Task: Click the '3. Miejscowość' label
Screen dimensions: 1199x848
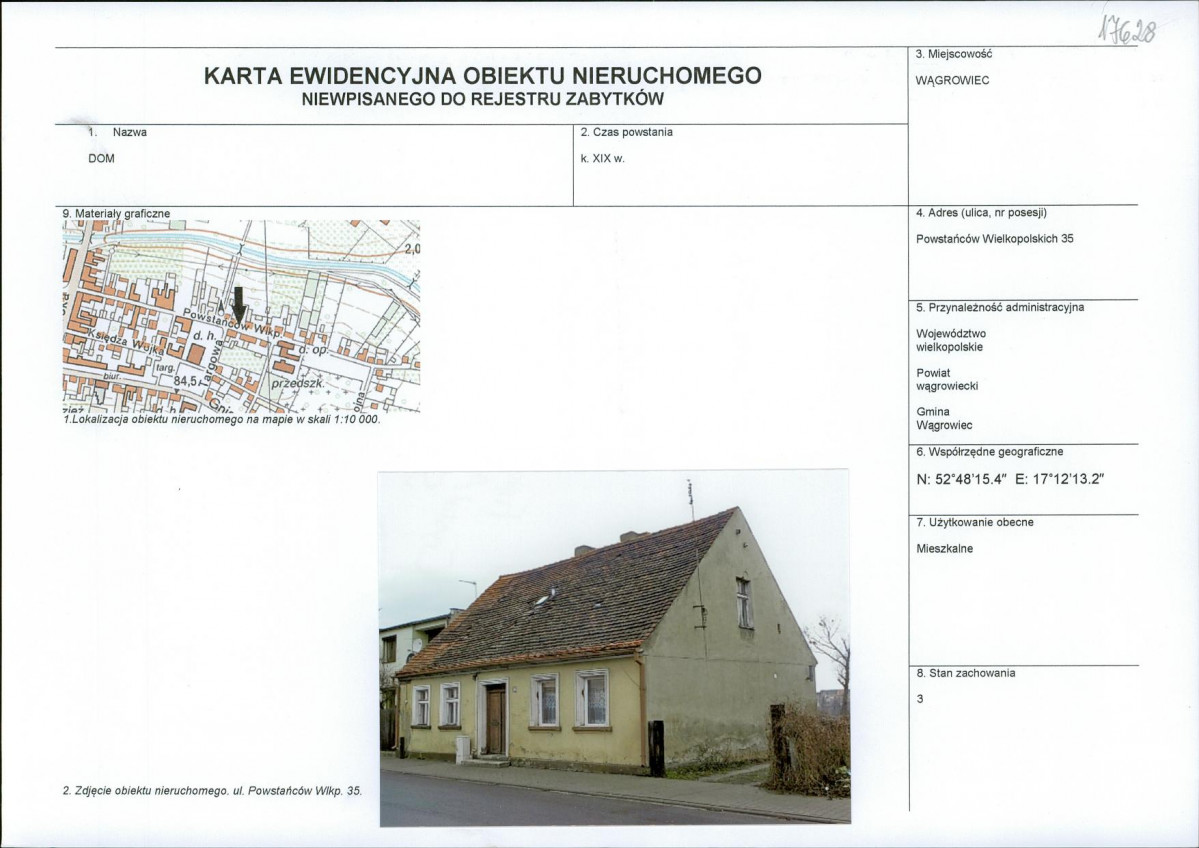Action: (954, 54)
